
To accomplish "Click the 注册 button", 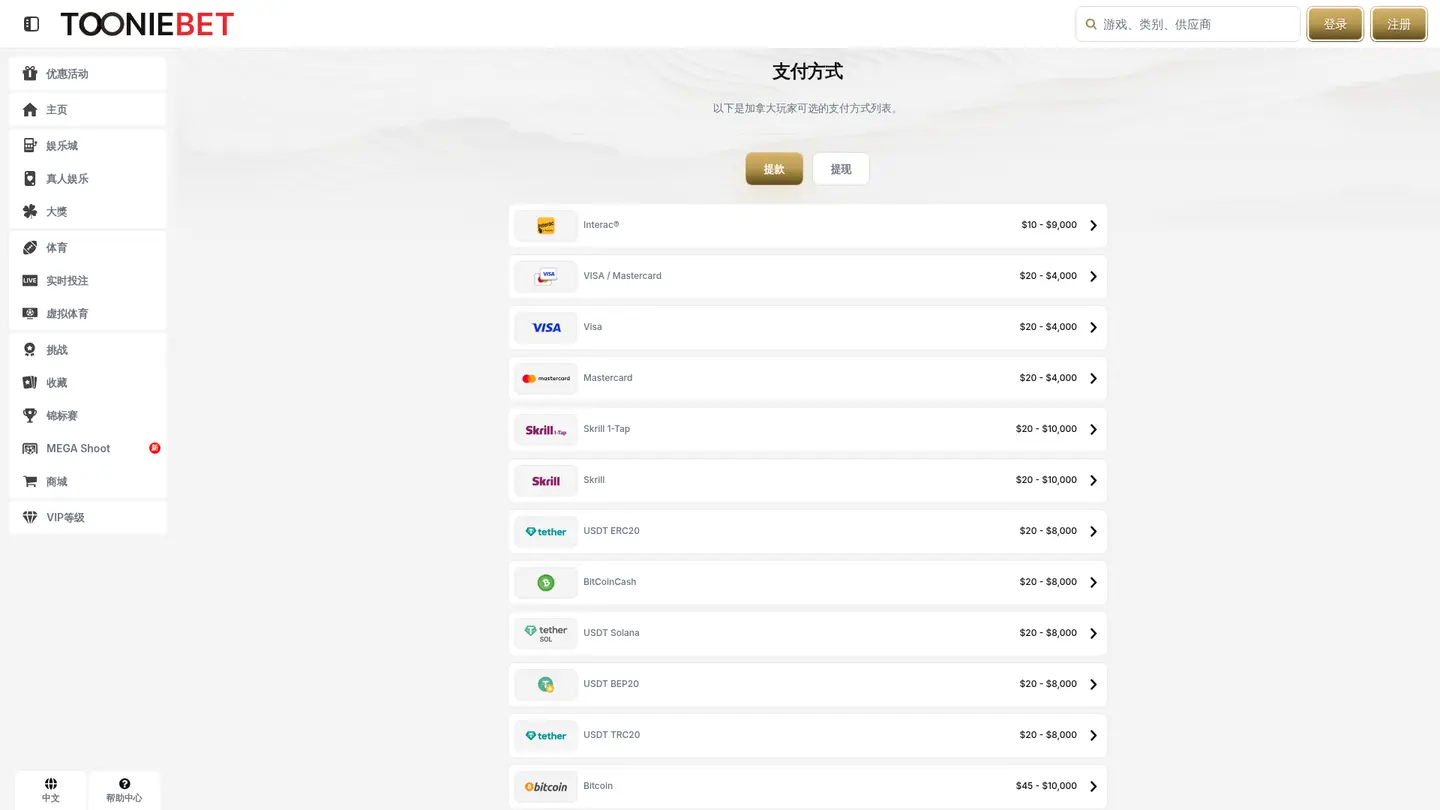I will 1399,24.
